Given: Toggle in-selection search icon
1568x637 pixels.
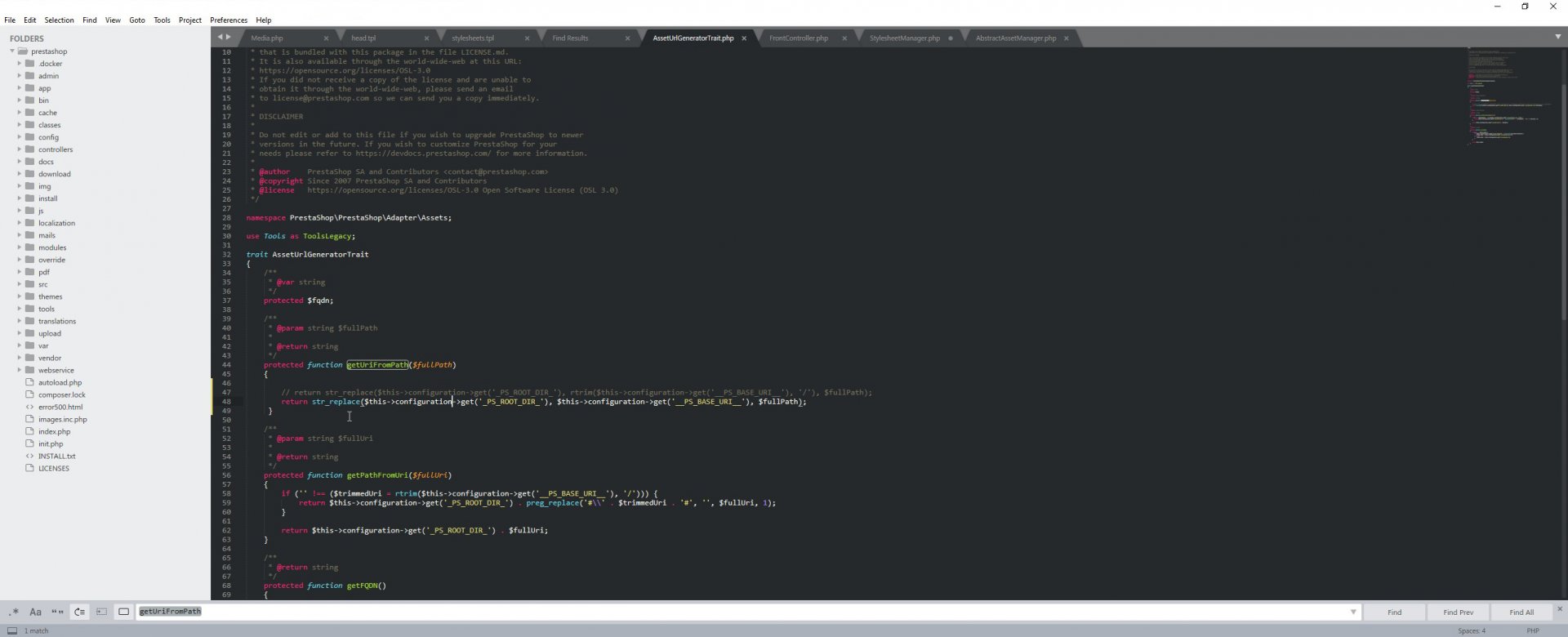Looking at the screenshot, I should 101,612.
